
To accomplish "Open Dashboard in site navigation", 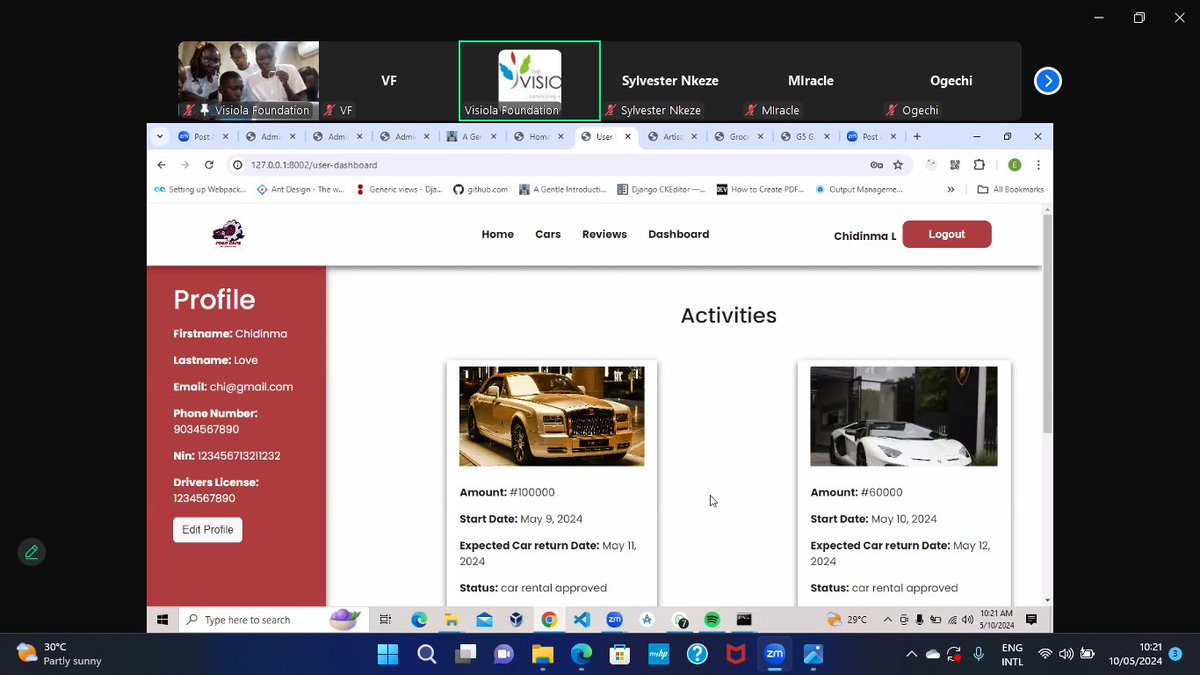I will click(x=679, y=235).
